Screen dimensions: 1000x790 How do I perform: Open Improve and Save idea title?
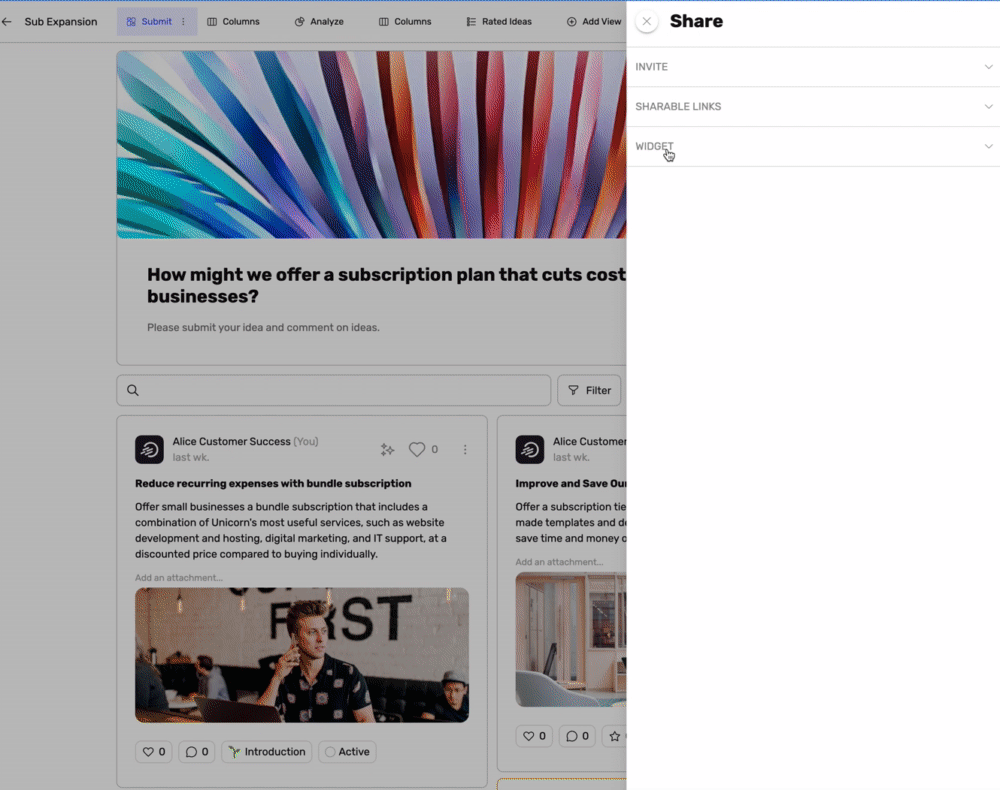pos(571,483)
